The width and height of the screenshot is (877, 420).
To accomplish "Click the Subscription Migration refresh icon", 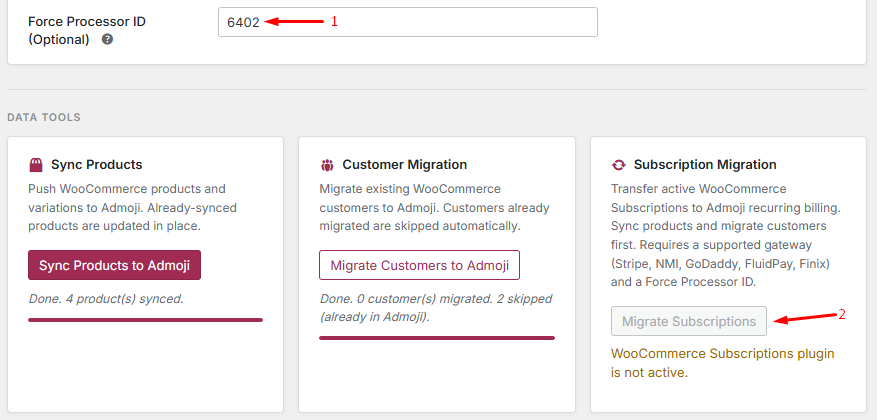I will click(x=619, y=165).
